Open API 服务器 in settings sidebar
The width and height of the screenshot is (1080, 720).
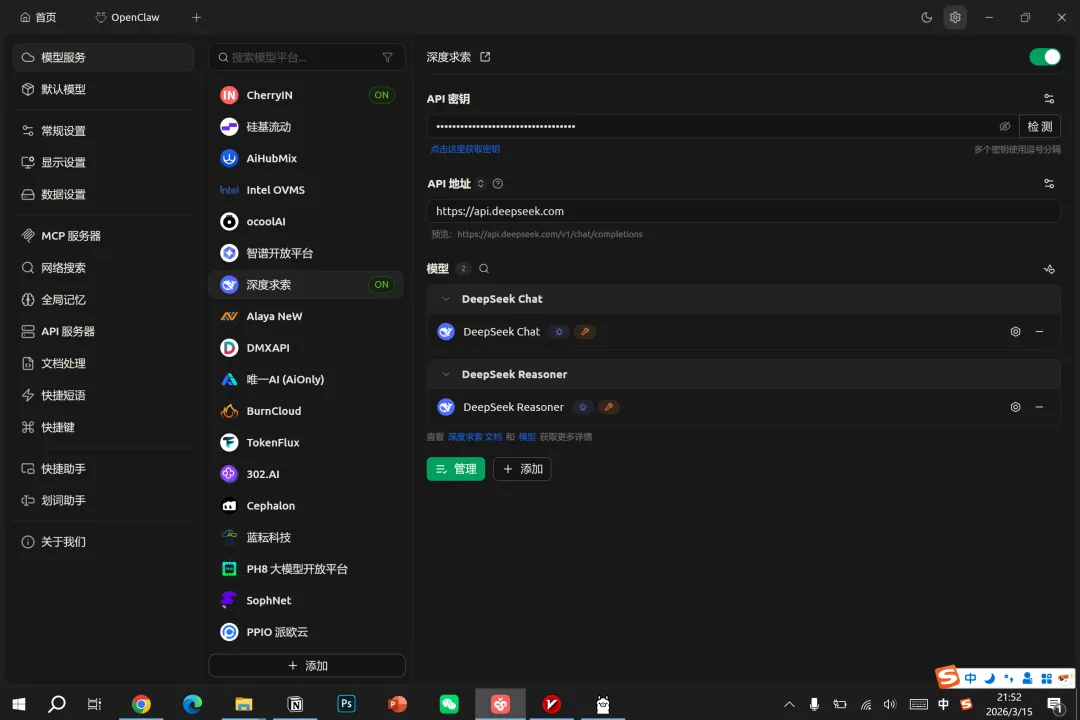[x=103, y=331]
